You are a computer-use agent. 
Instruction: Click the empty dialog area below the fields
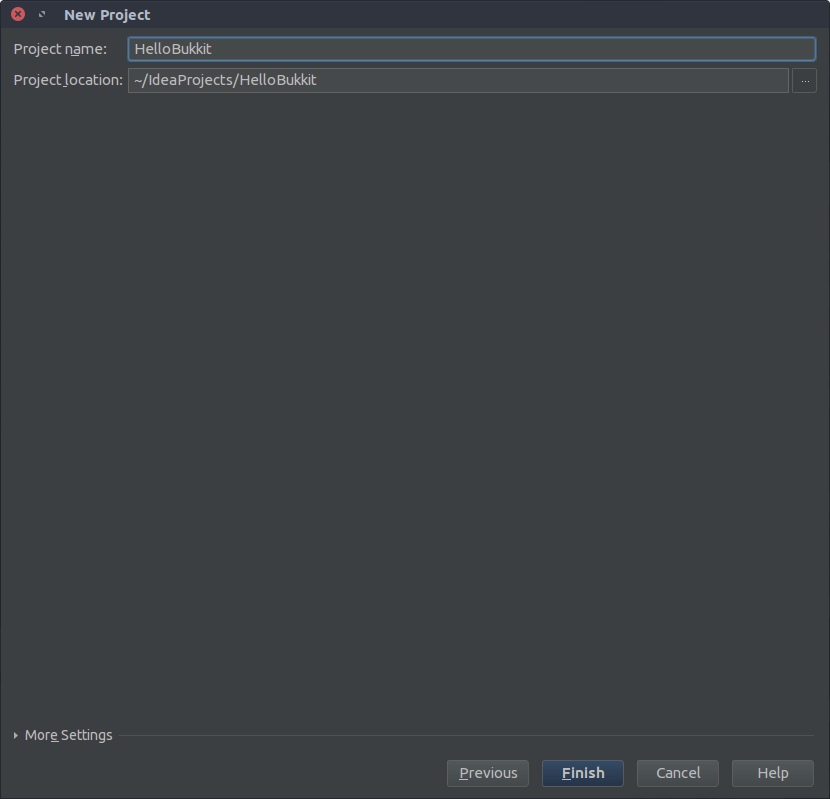click(415, 400)
